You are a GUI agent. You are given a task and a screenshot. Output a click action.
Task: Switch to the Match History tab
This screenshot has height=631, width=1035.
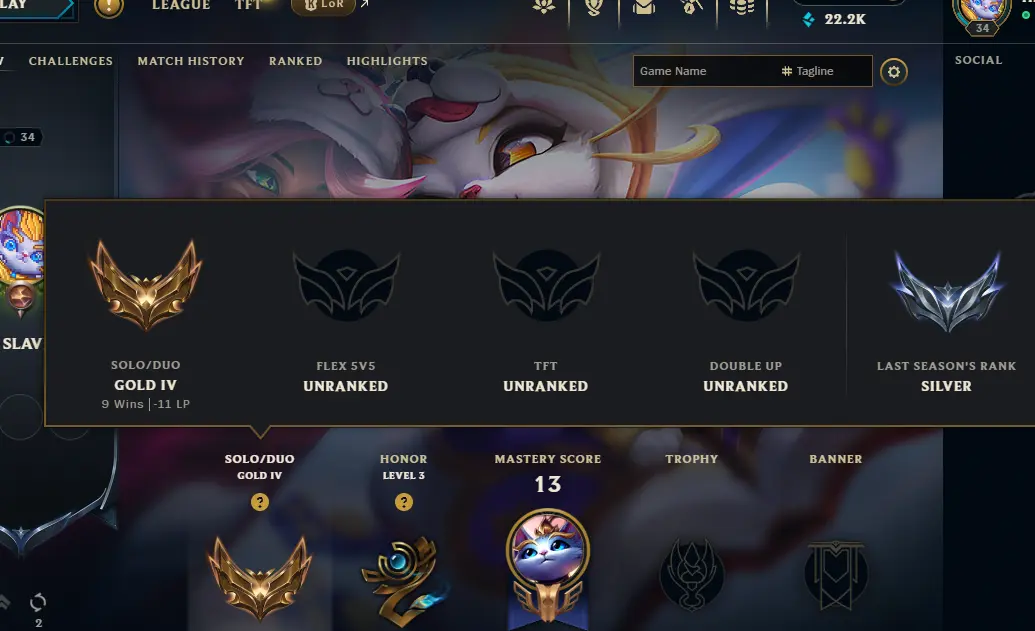click(191, 61)
